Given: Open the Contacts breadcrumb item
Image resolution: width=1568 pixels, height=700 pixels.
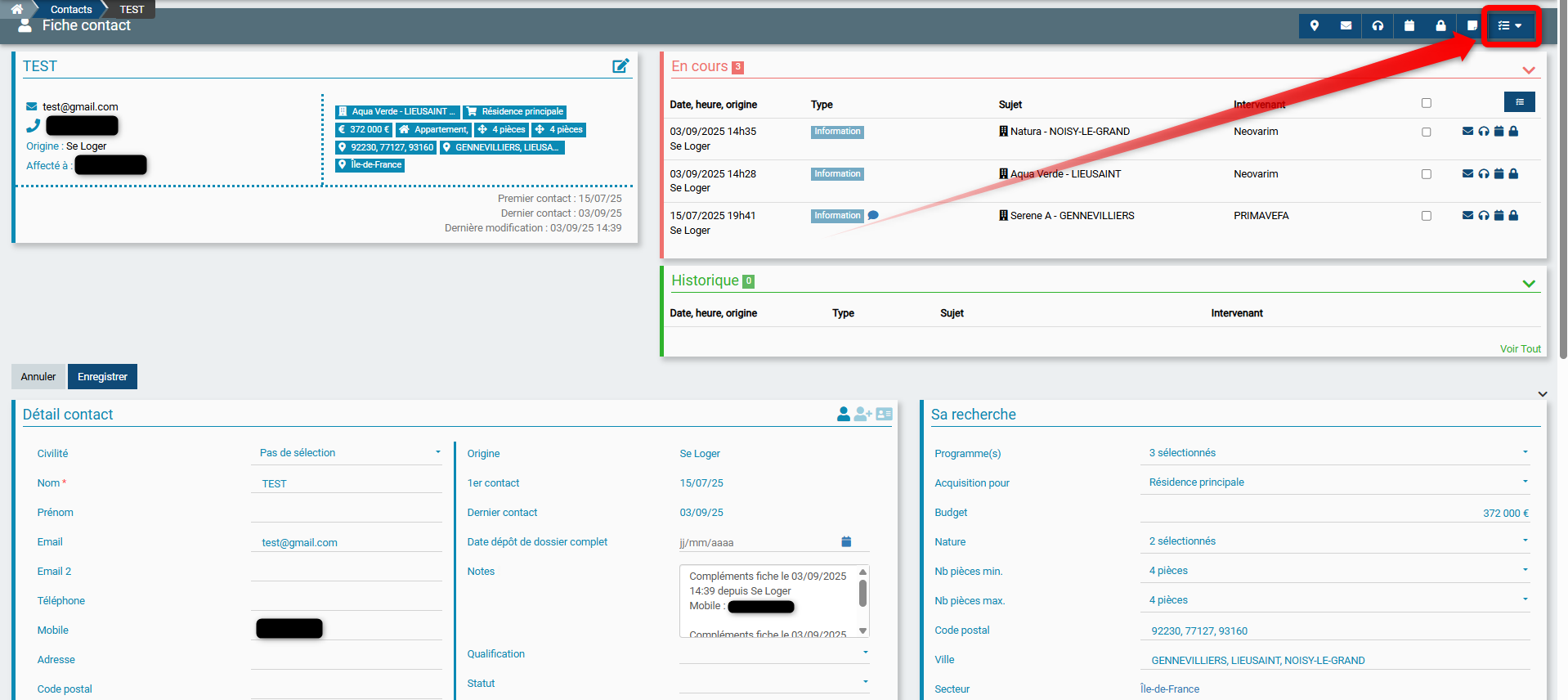Looking at the screenshot, I should coord(71,10).
